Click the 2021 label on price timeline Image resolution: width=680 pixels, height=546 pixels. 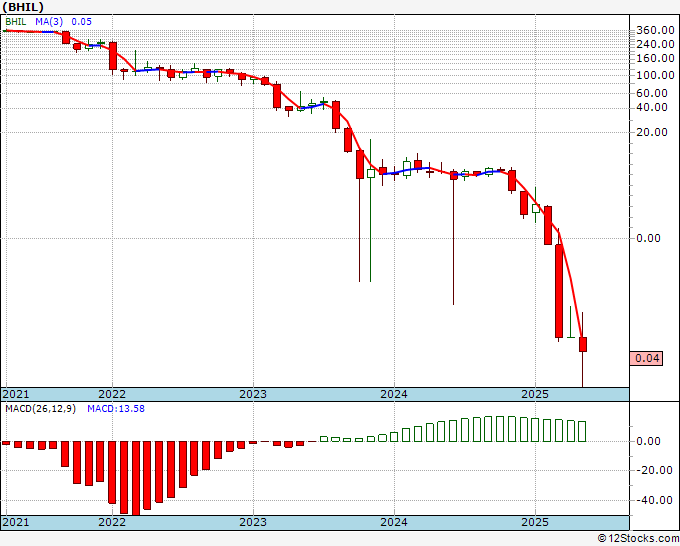tap(16, 394)
